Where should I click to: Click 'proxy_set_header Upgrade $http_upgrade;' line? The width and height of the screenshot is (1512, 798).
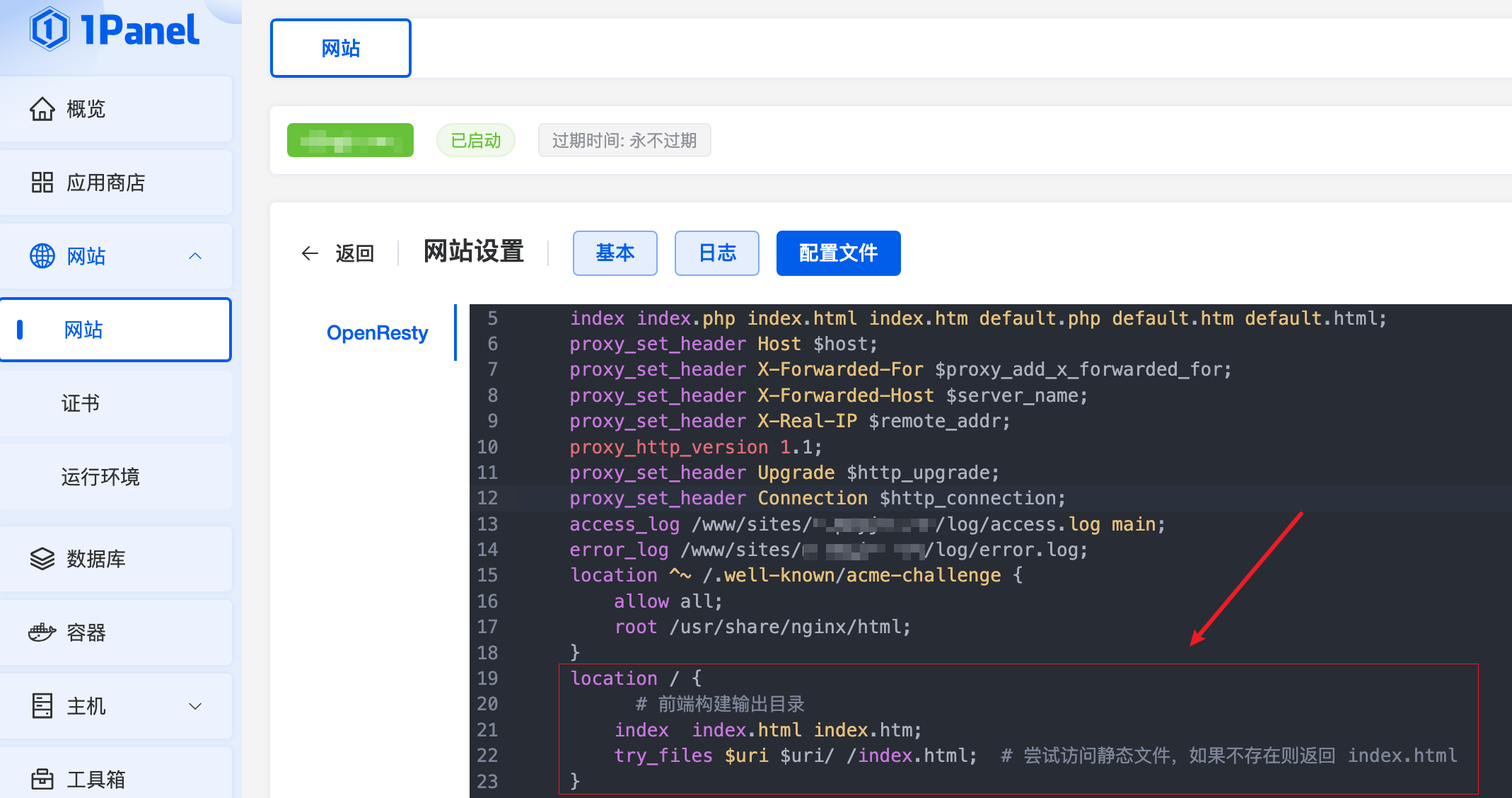point(784,473)
